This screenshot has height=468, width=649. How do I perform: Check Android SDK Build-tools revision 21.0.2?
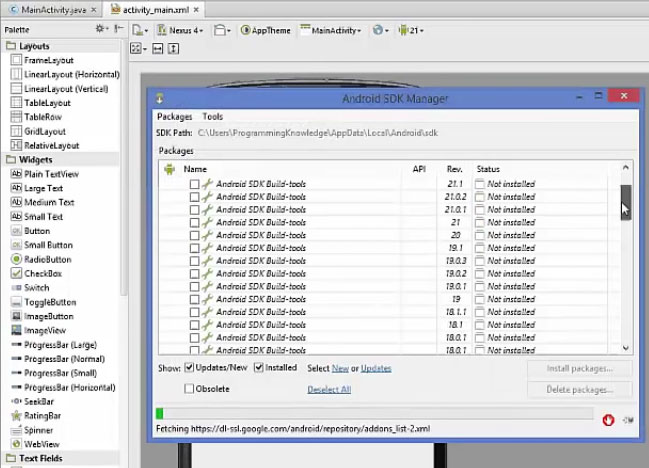pyautogui.click(x=195, y=197)
